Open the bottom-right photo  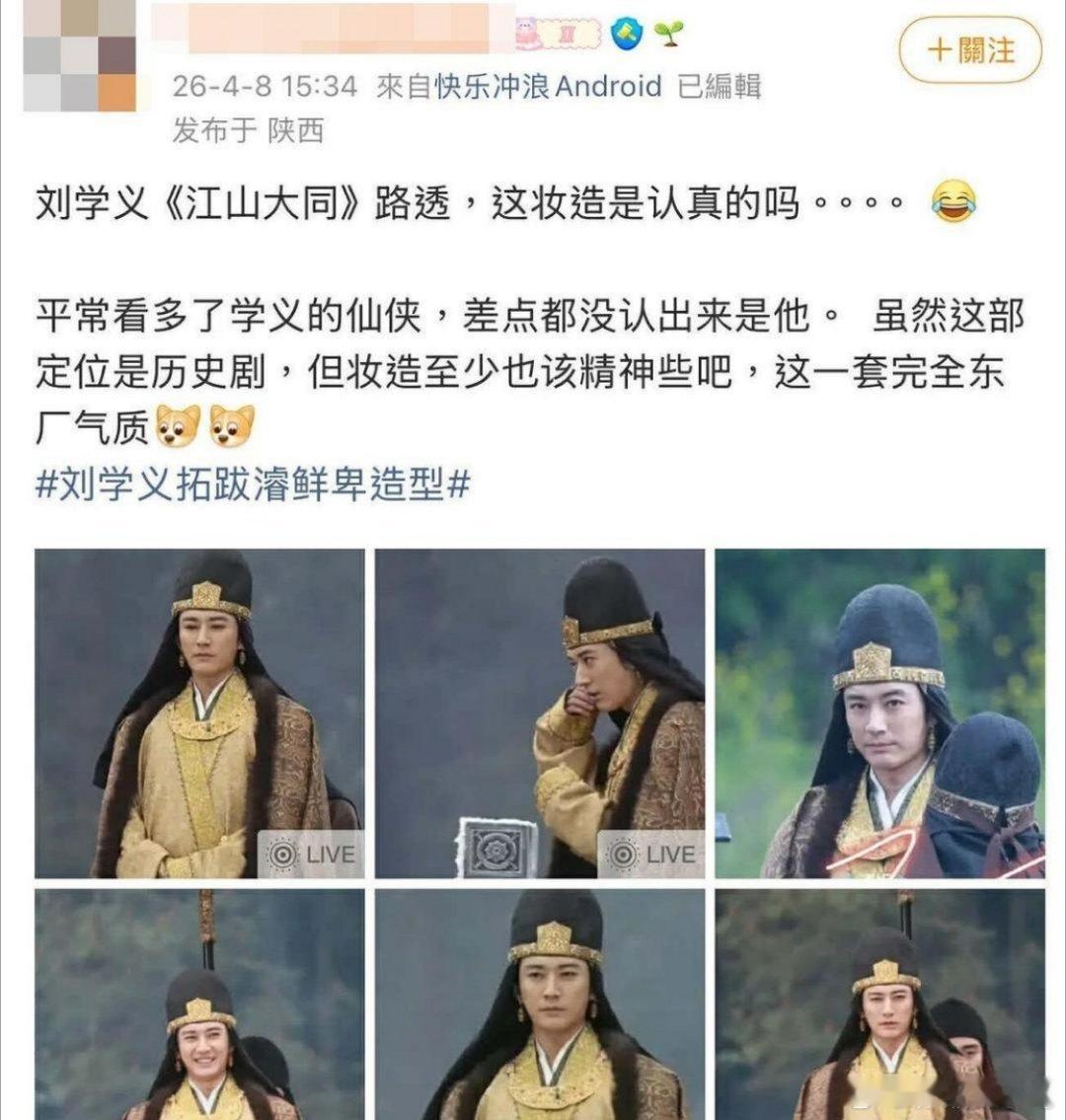click(880, 1005)
